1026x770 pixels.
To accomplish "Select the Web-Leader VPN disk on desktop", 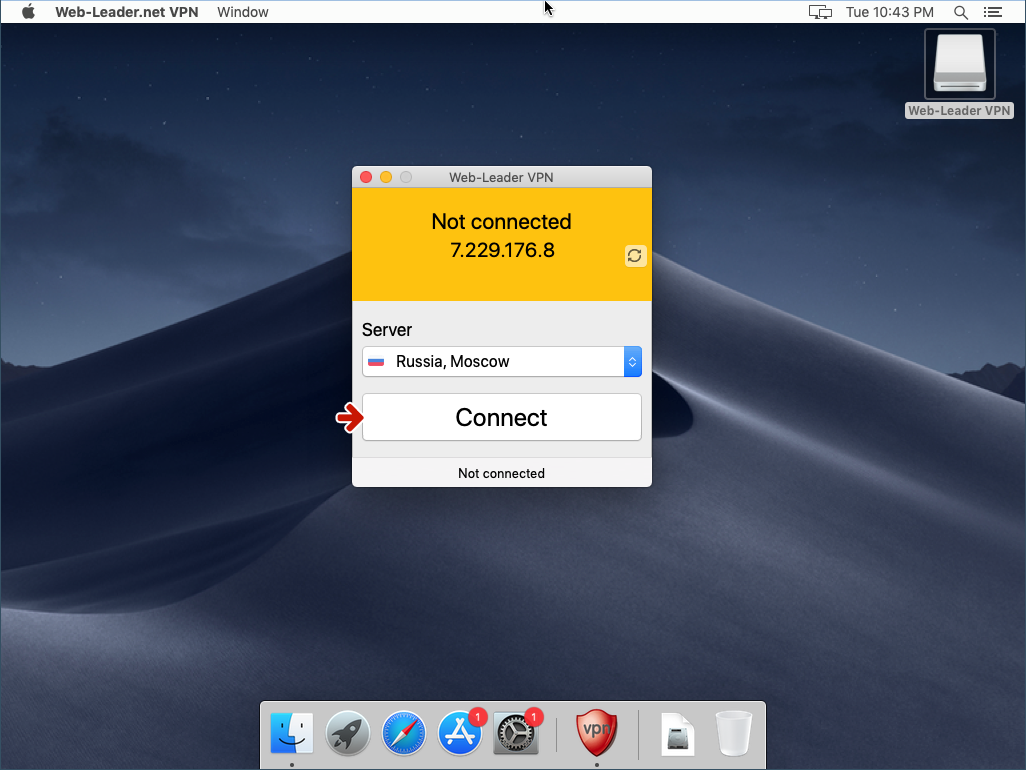I will (959, 73).
